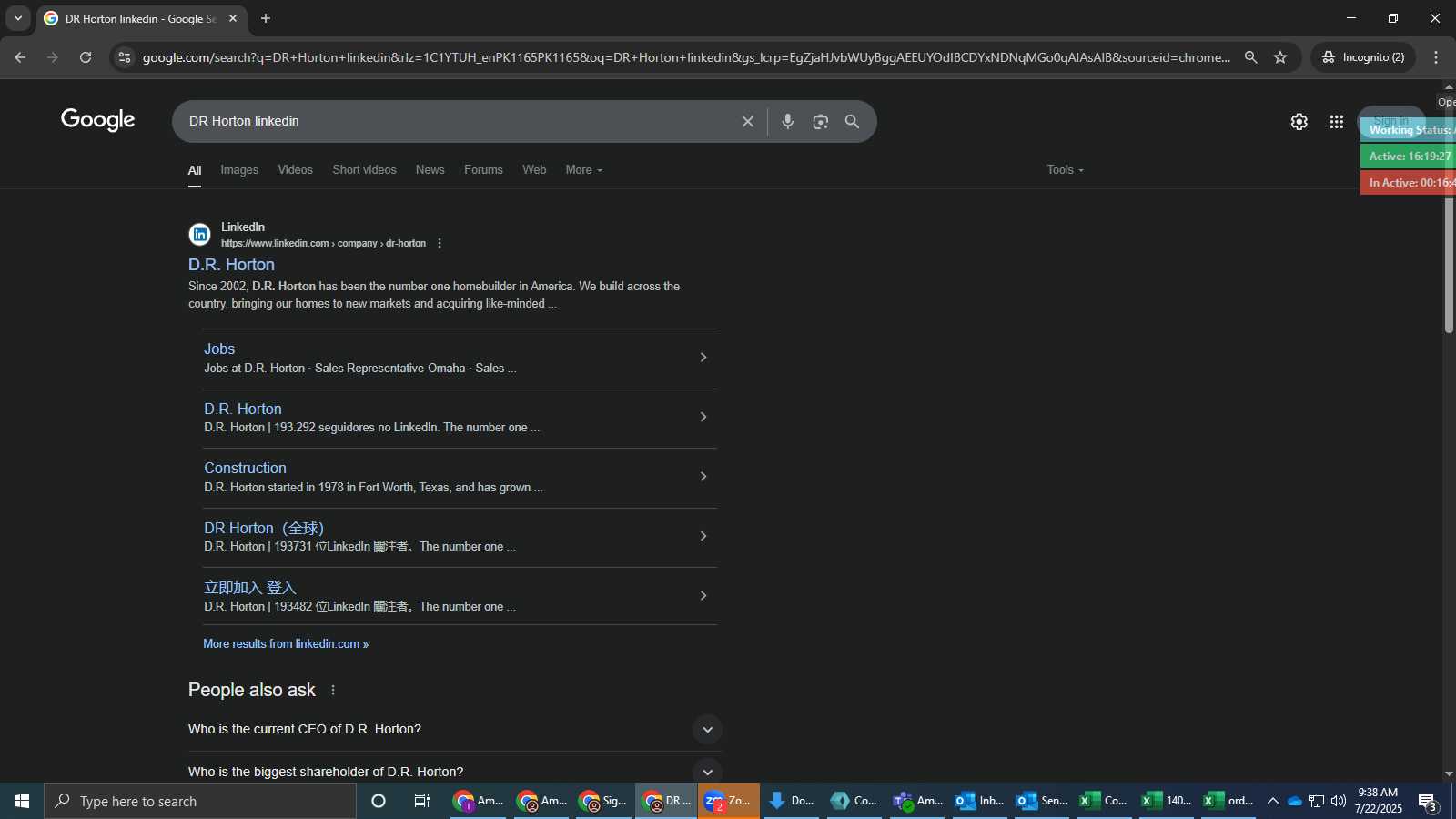Open a new tab
The width and height of the screenshot is (1456, 819).
click(266, 18)
